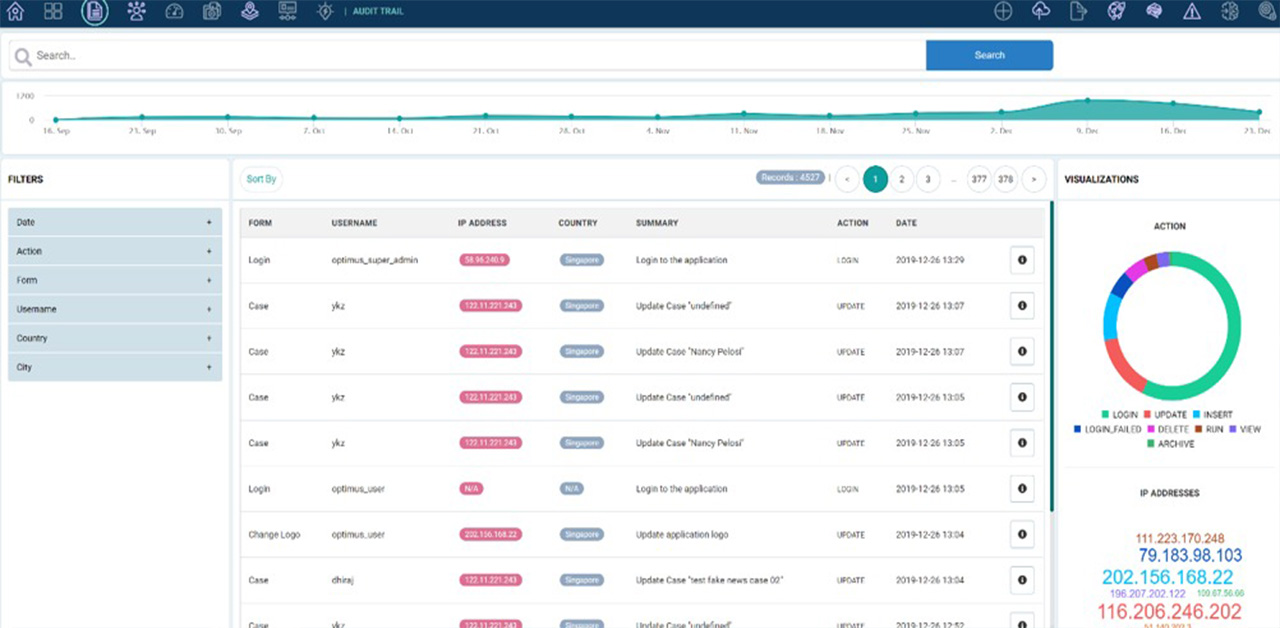The height and width of the screenshot is (628, 1280).
Task: Click the 9 Dec peak on timeline
Action: [x=1087, y=100]
